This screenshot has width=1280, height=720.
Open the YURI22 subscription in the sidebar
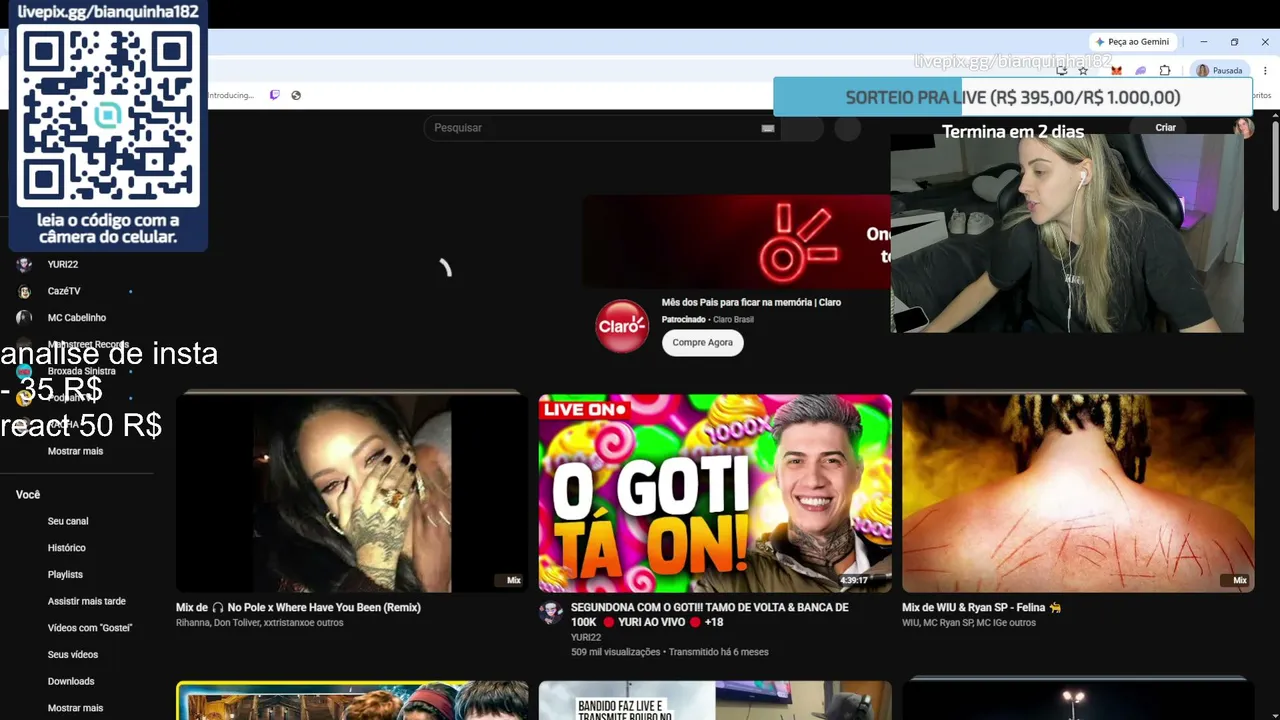(x=65, y=265)
